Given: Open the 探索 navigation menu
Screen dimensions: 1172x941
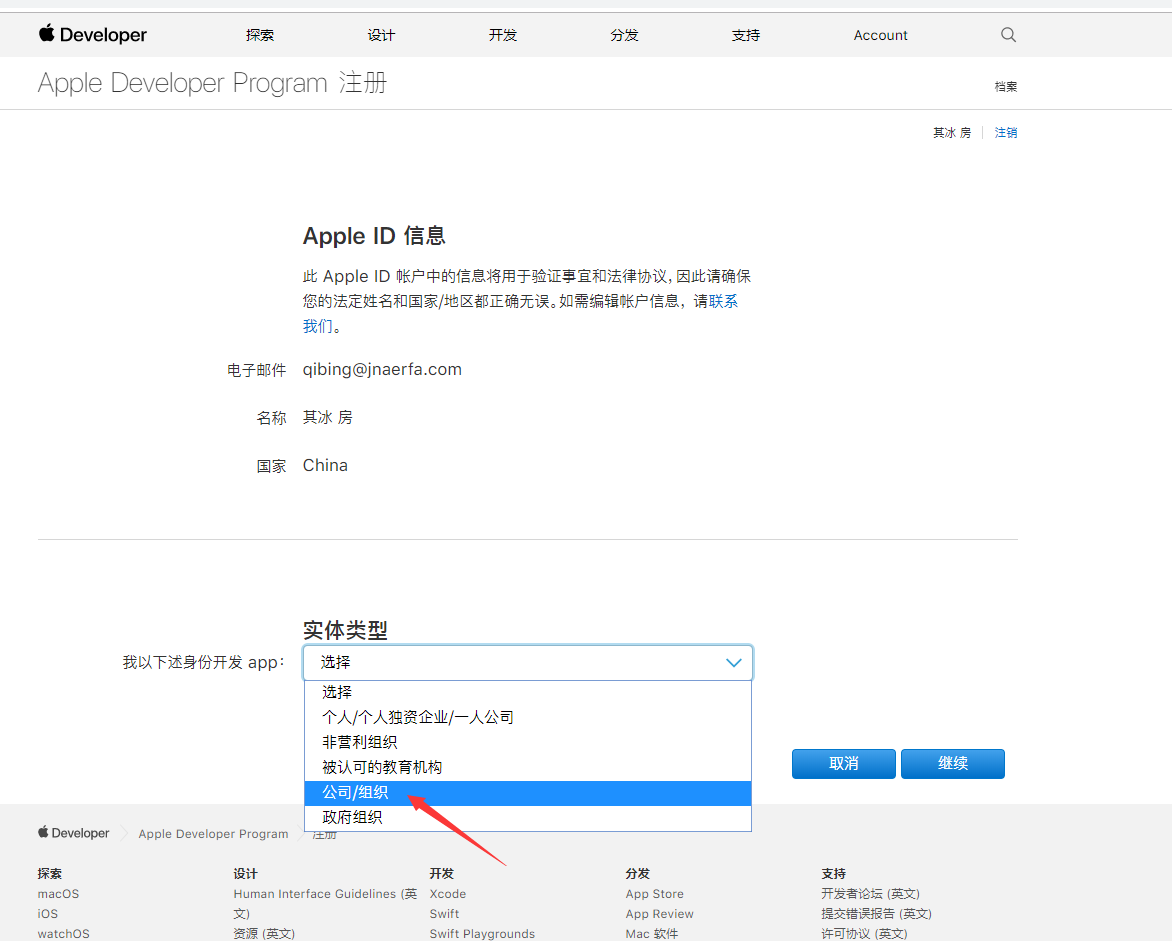Looking at the screenshot, I should coord(260,35).
